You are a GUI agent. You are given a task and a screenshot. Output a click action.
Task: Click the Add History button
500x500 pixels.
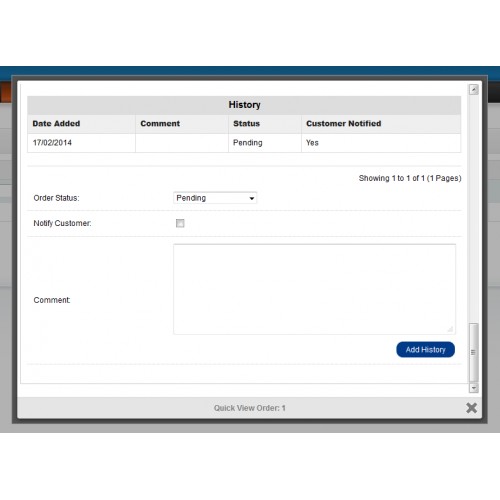pos(425,349)
